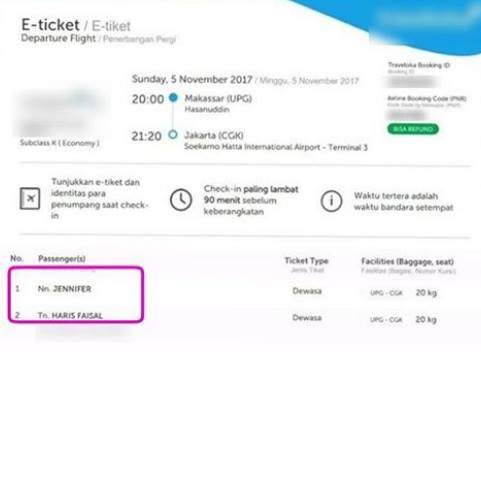Click the Sunday, 5 November 2017 date
This screenshot has width=481, height=497.
point(192,79)
